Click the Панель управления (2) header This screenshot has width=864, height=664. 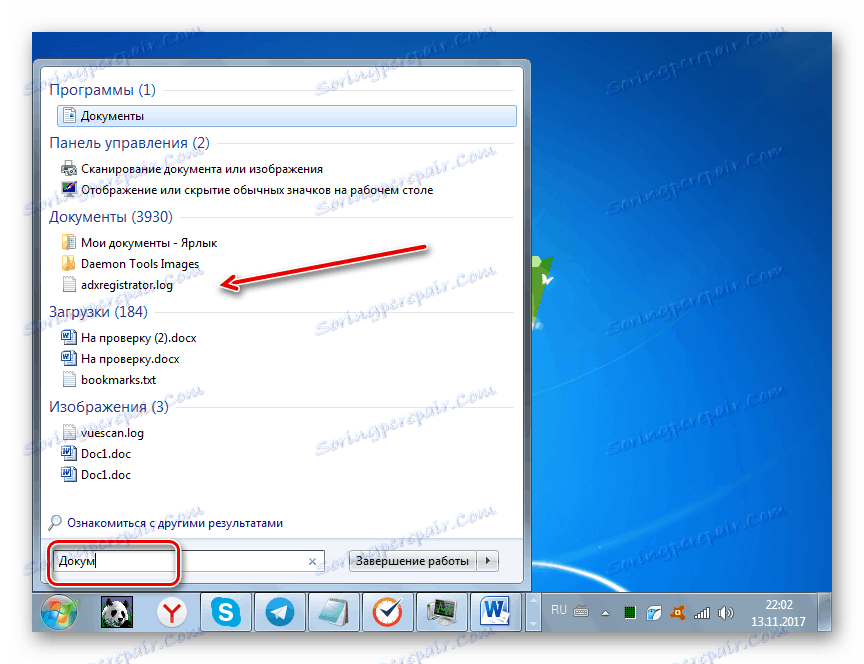coord(129,143)
